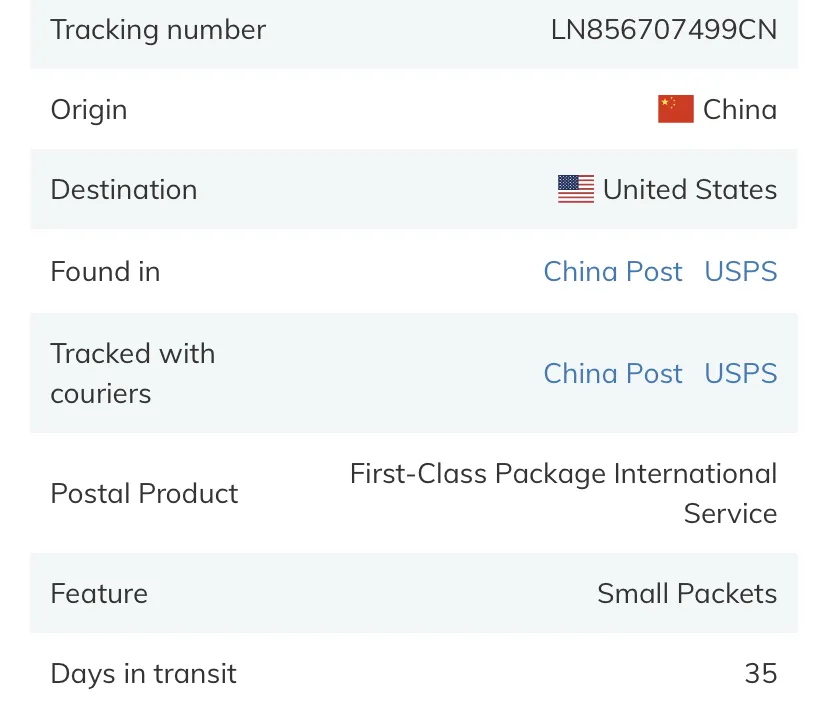
Task: Click the Destination row label
Action: click(124, 190)
